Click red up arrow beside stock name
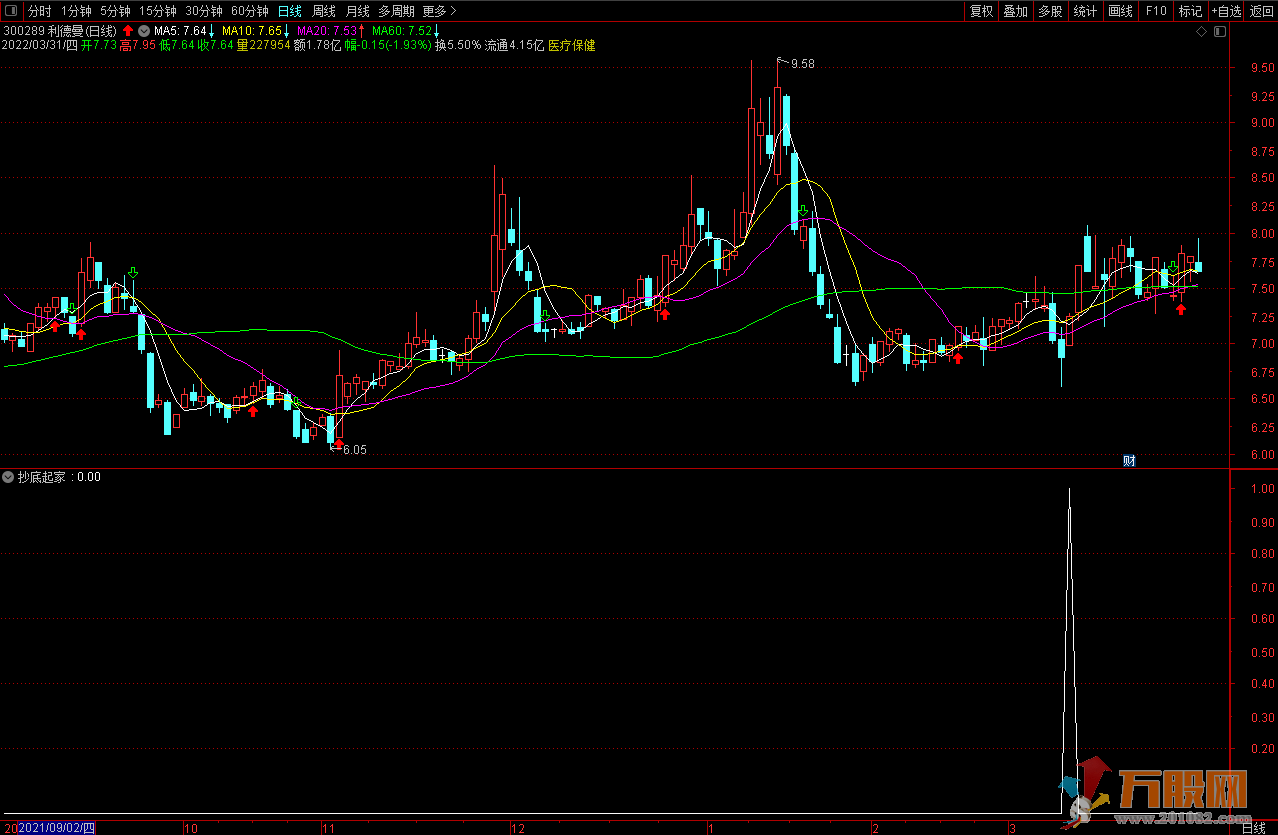The height and width of the screenshot is (835, 1278). click(128, 30)
